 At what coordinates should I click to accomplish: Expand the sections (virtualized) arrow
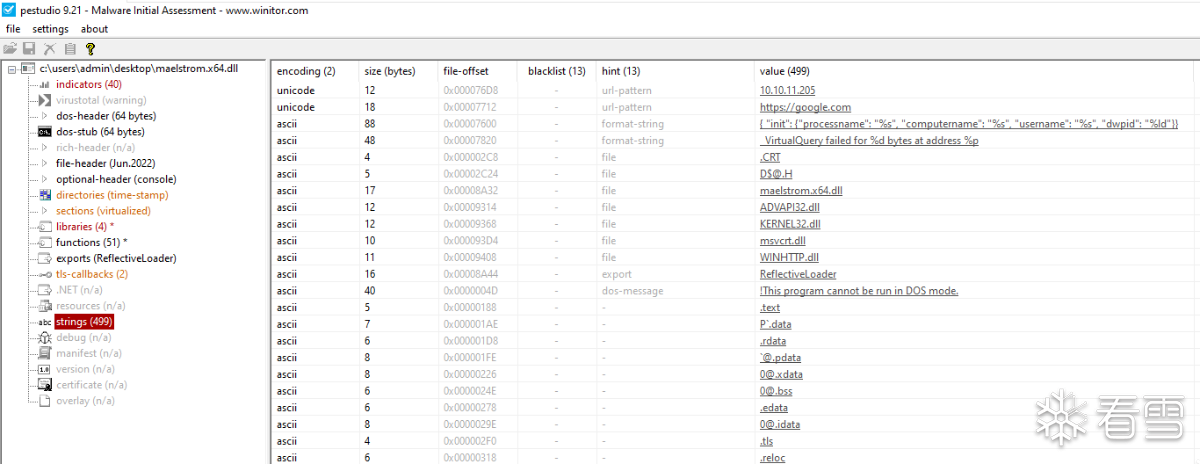45,211
